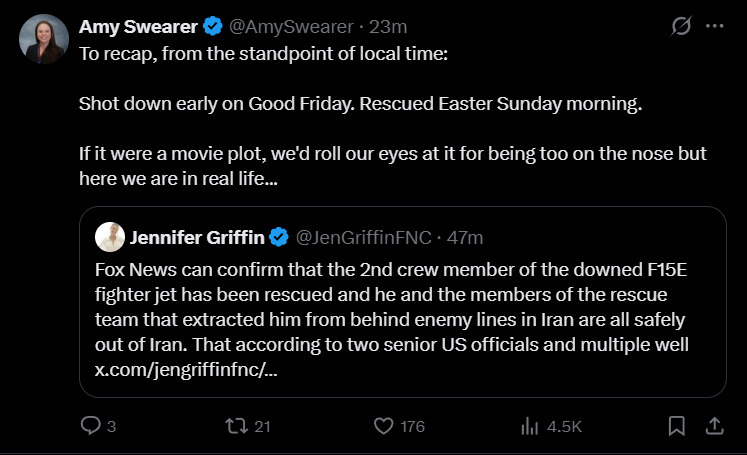Click the reply speech bubble icon
The image size is (747, 455).
click(91, 425)
